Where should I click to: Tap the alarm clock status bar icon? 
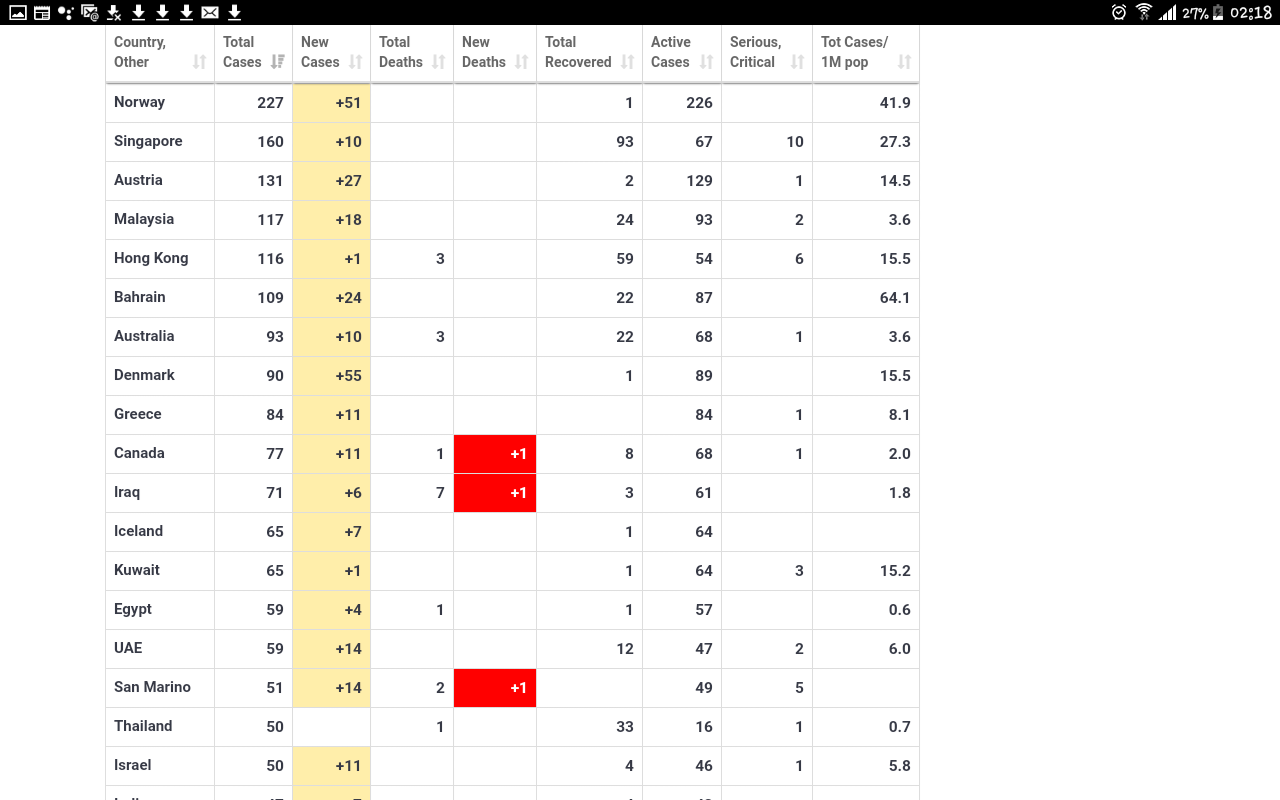1119,12
